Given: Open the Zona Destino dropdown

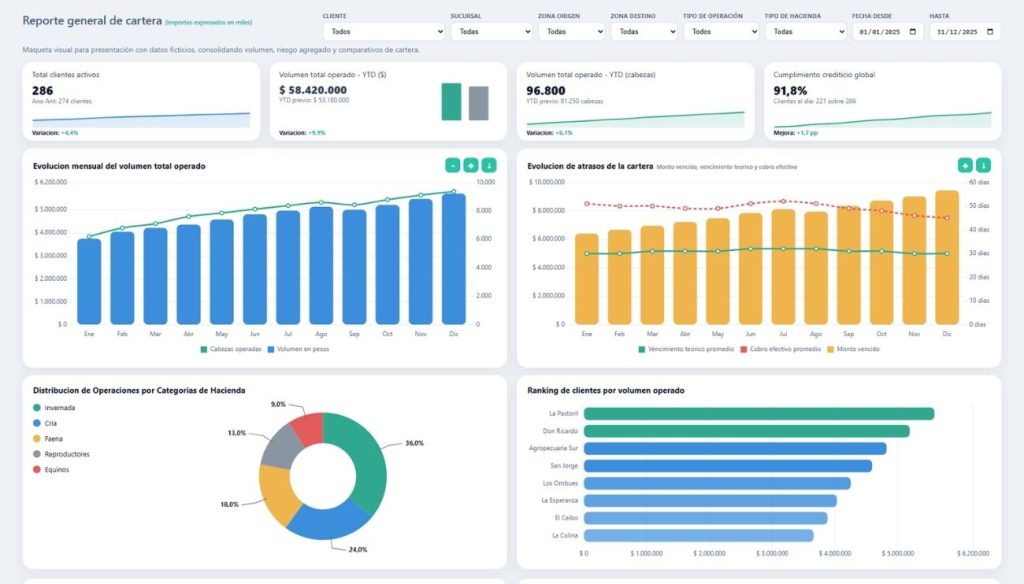Looking at the screenshot, I should (x=643, y=31).
